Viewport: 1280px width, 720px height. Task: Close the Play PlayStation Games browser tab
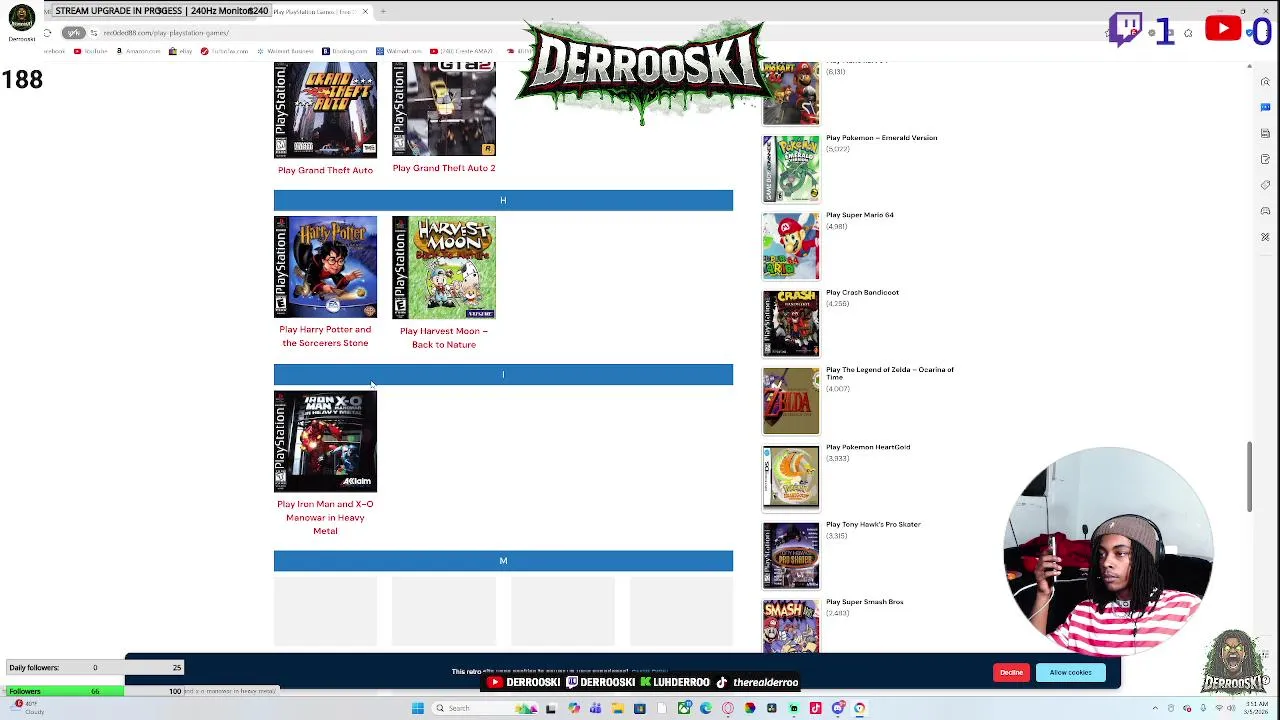pyautogui.click(x=365, y=11)
